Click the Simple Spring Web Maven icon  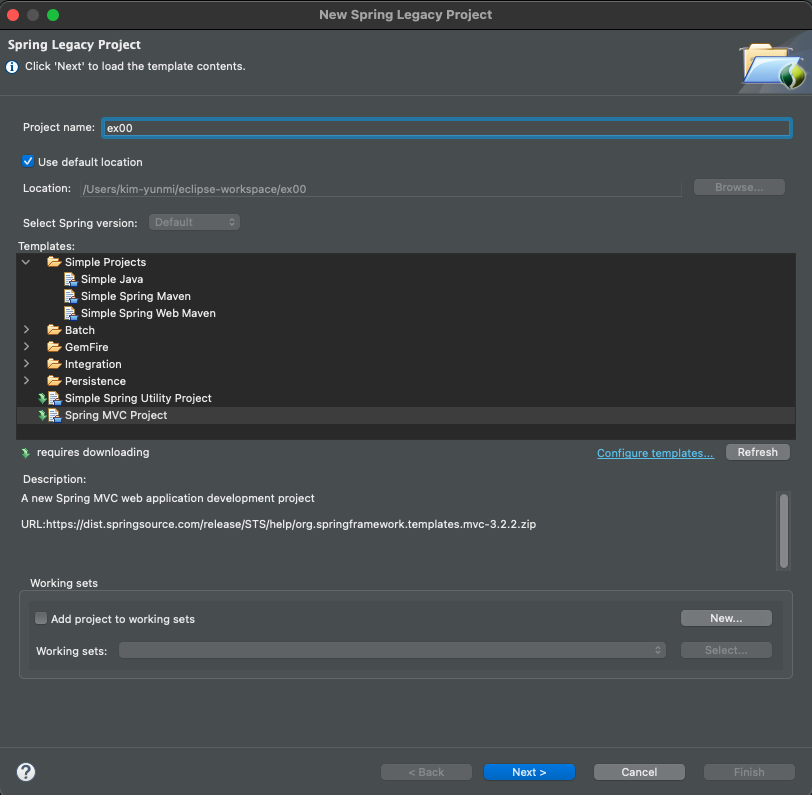(70, 313)
